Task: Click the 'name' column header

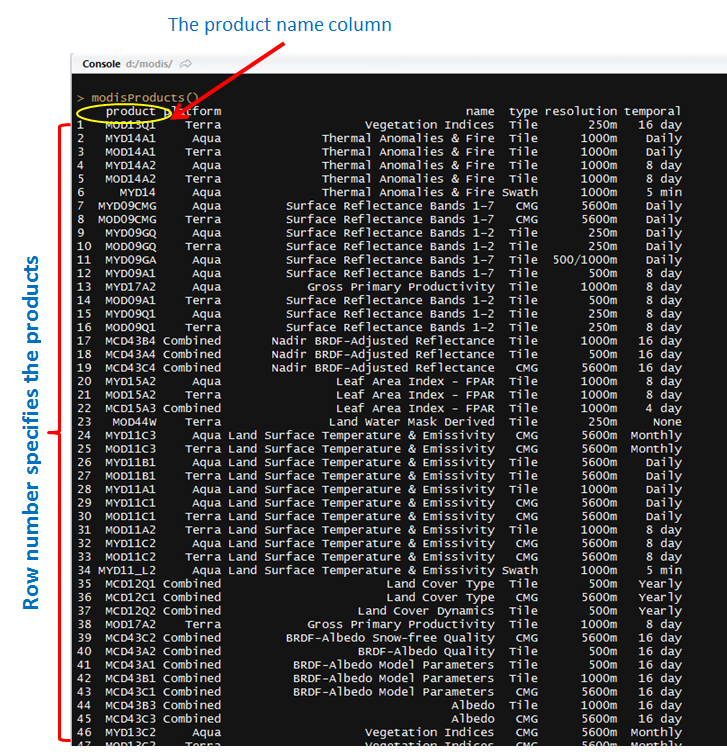Action: pos(480,111)
